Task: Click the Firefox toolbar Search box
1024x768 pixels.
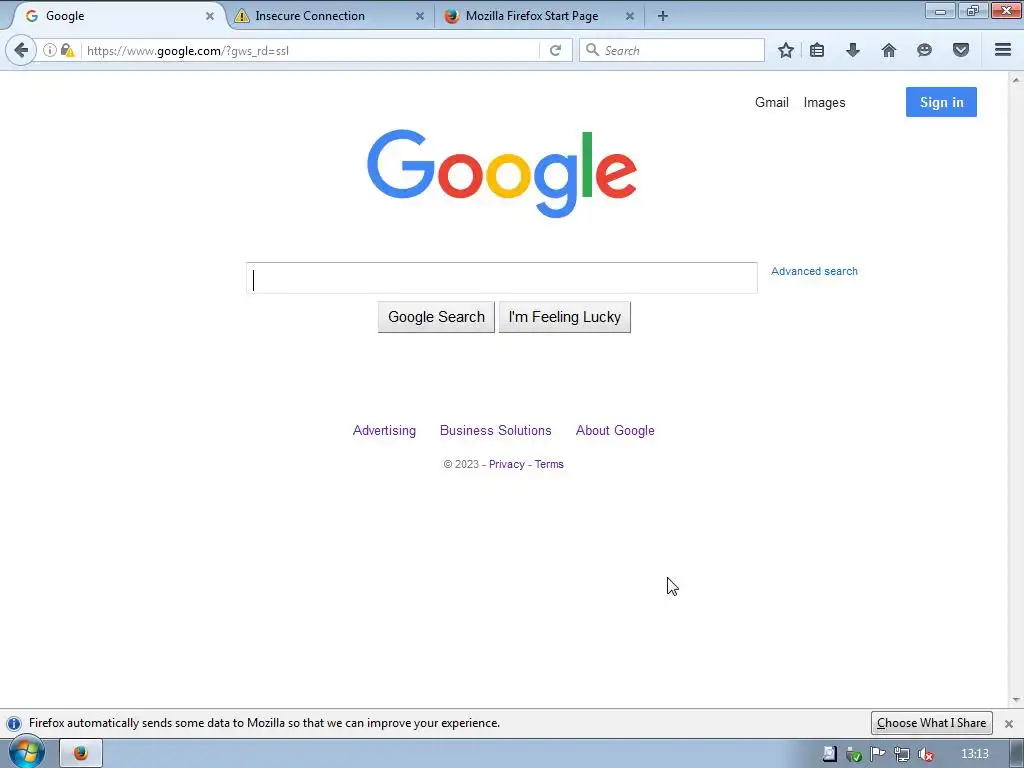Action: 671,50
